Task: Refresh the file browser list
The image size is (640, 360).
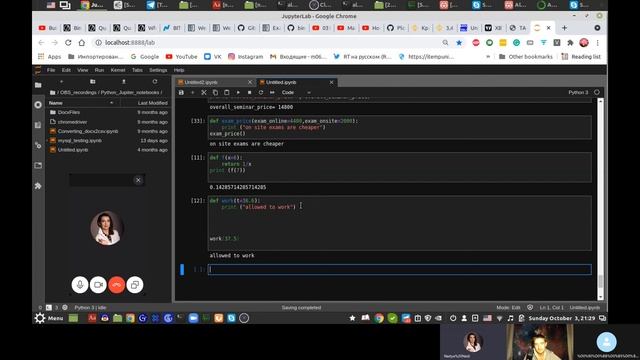Action: tap(155, 82)
